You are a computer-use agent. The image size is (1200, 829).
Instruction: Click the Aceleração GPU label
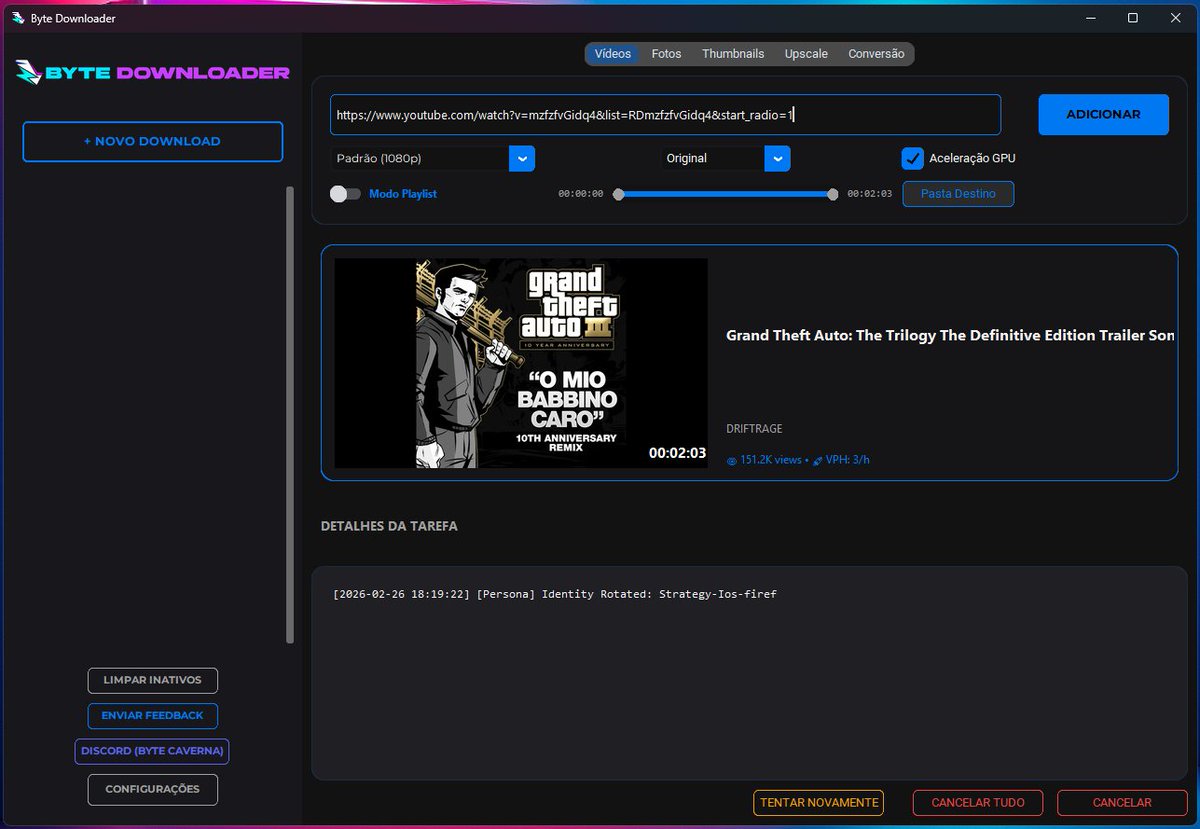(972, 158)
